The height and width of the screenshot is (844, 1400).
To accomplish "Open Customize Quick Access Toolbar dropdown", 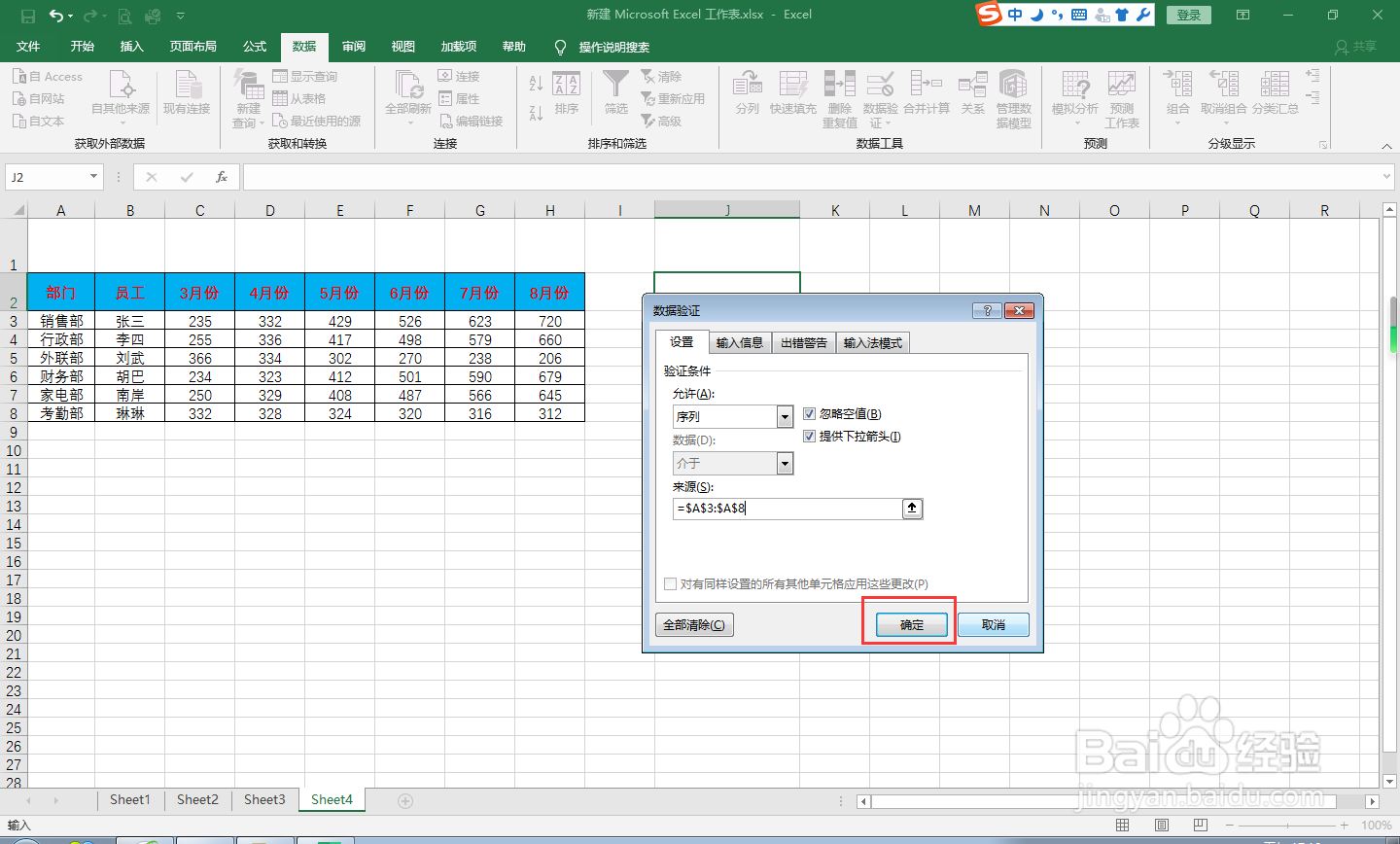I will point(181,16).
